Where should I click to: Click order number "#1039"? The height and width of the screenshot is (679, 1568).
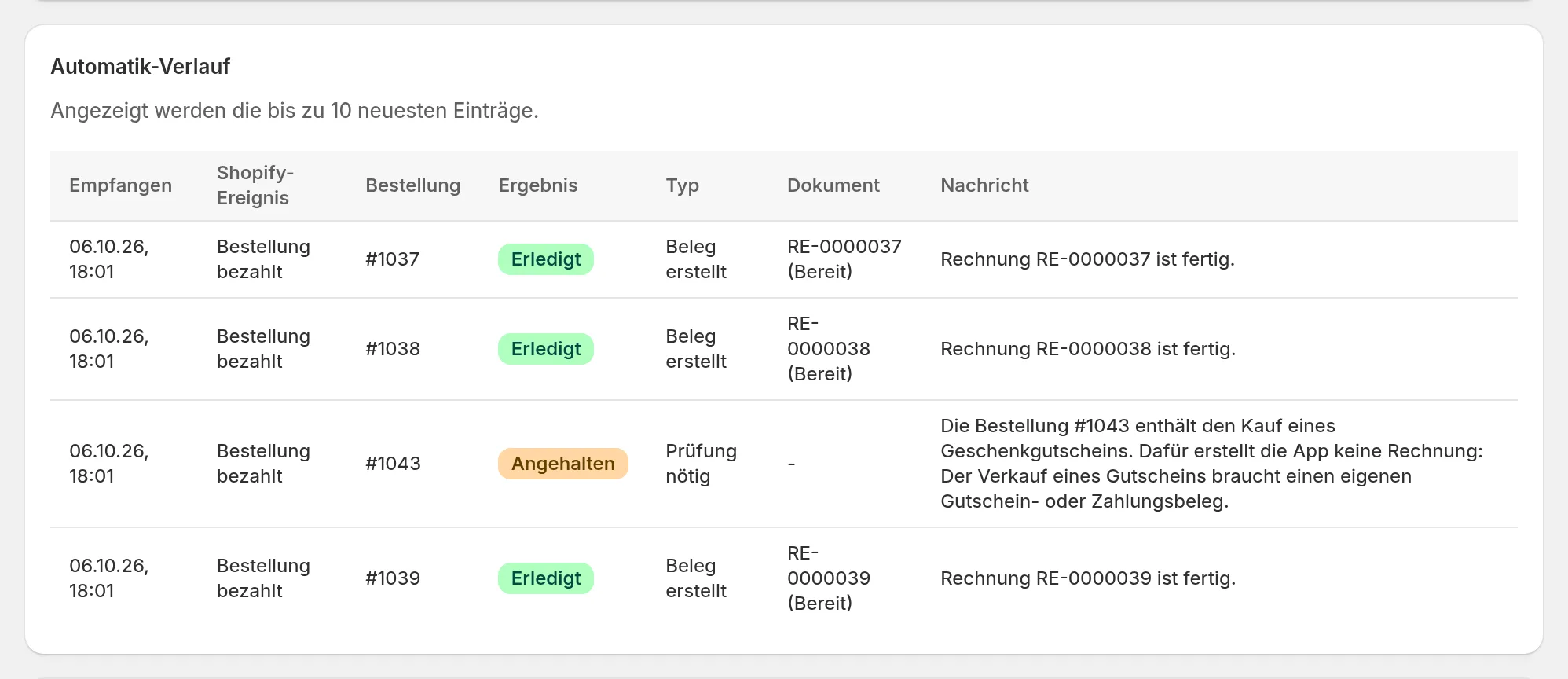393,578
